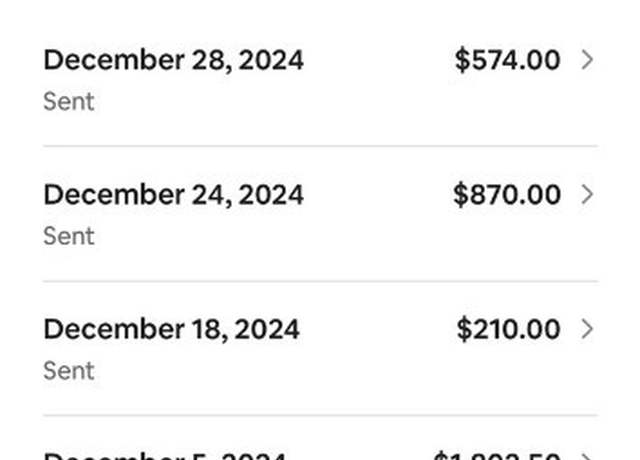Image resolution: width=640 pixels, height=460 pixels.
Task: Click the Sent status under December 18
Action: pos(69,371)
